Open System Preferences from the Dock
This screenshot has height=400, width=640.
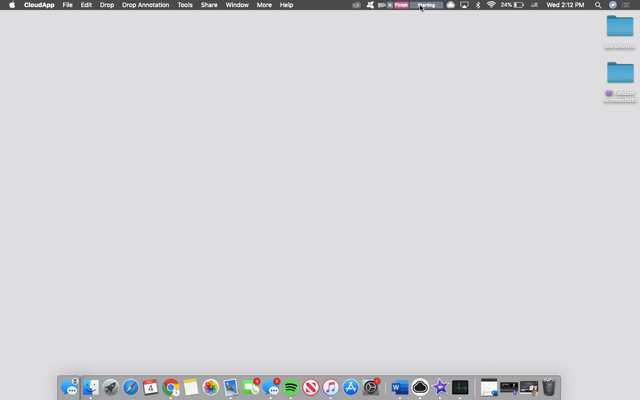371,387
